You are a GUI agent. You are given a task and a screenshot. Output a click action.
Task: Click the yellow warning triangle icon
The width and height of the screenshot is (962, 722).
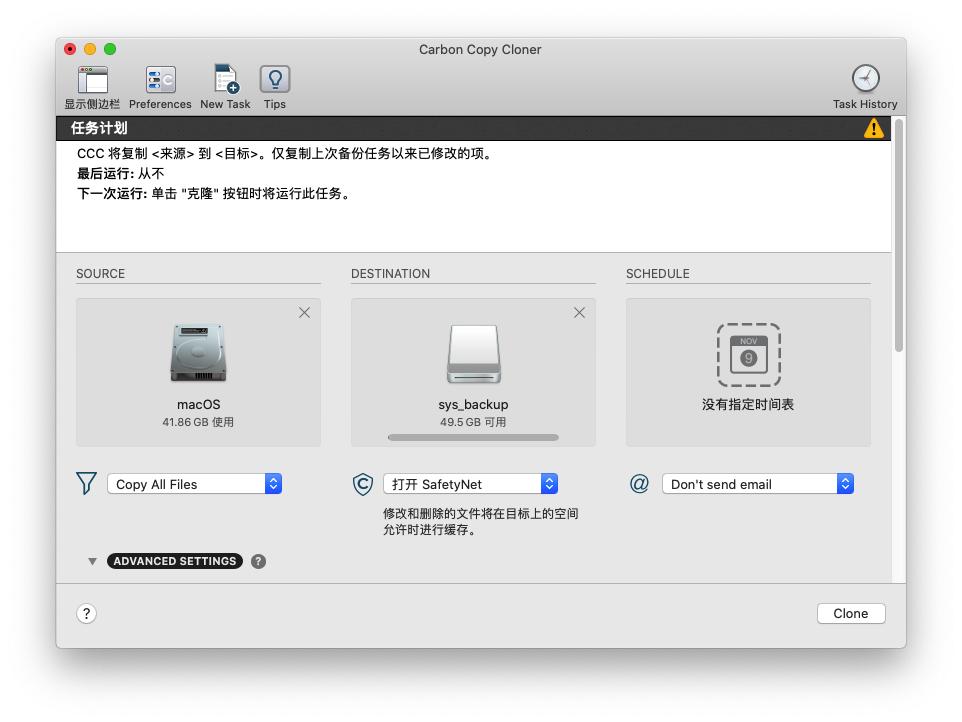point(874,128)
